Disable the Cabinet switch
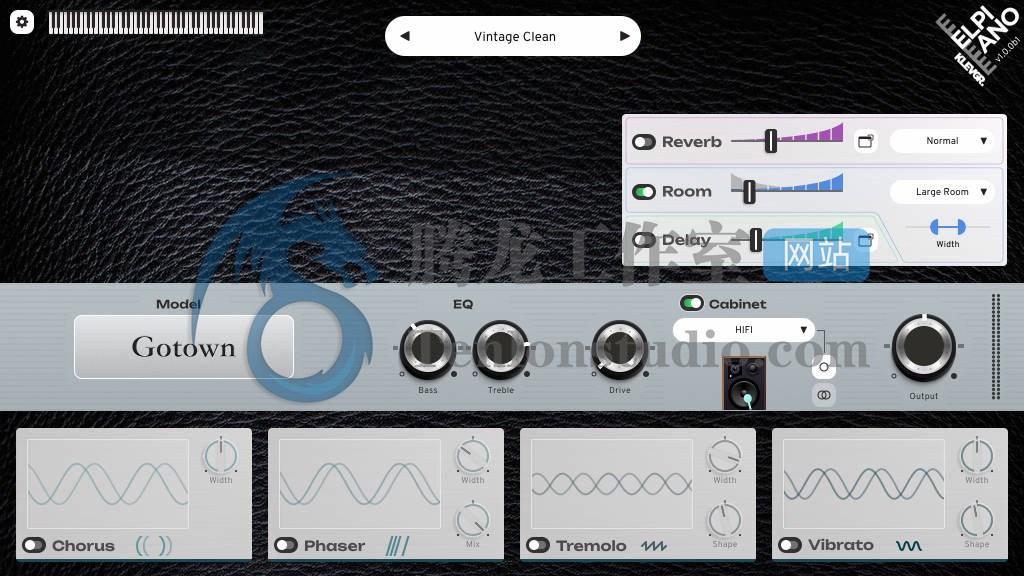 [x=692, y=303]
